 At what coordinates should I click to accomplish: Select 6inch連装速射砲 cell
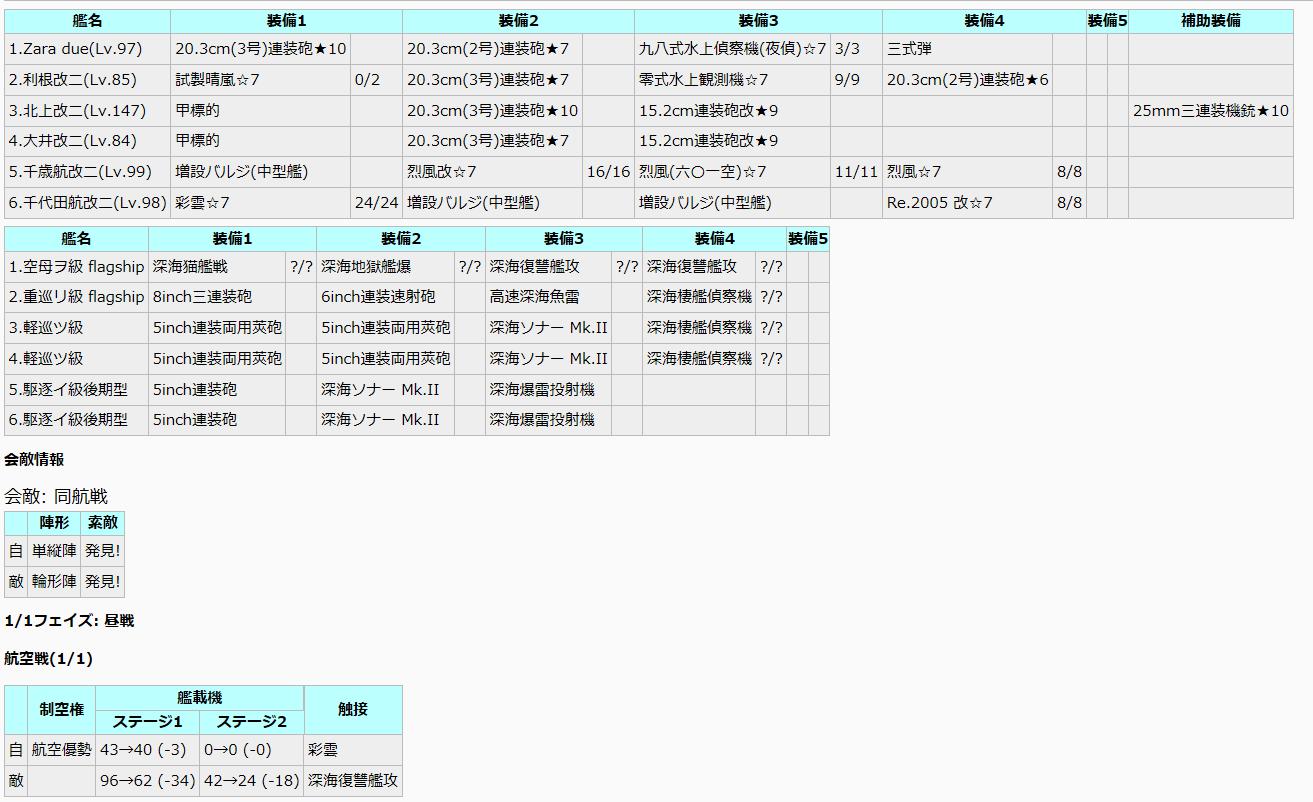point(385,297)
